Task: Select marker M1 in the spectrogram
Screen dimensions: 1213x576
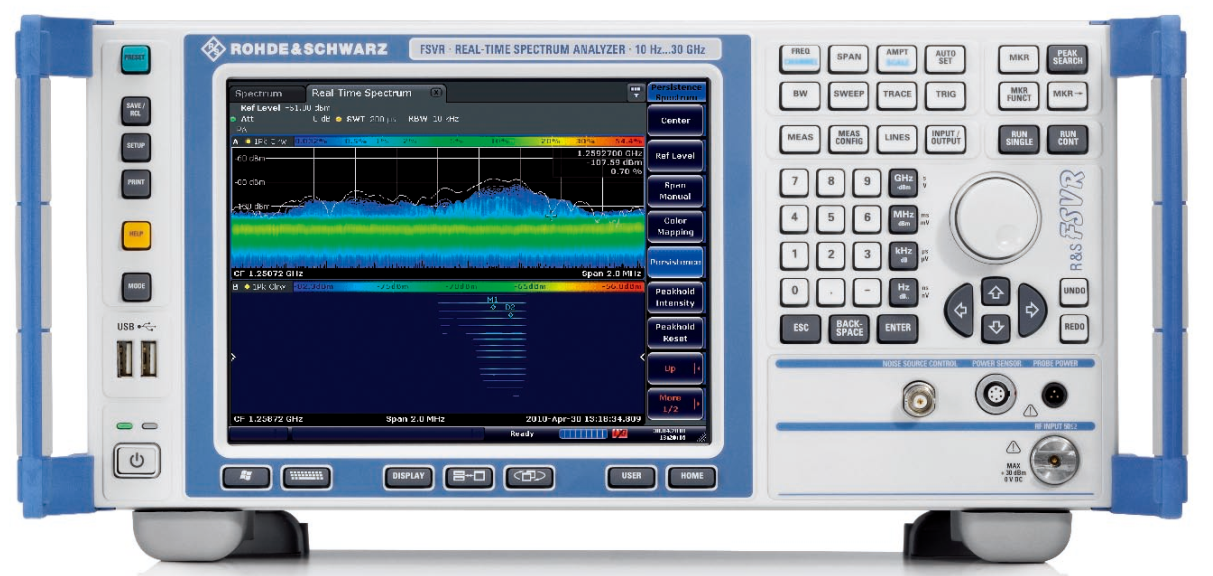Action: [x=492, y=302]
